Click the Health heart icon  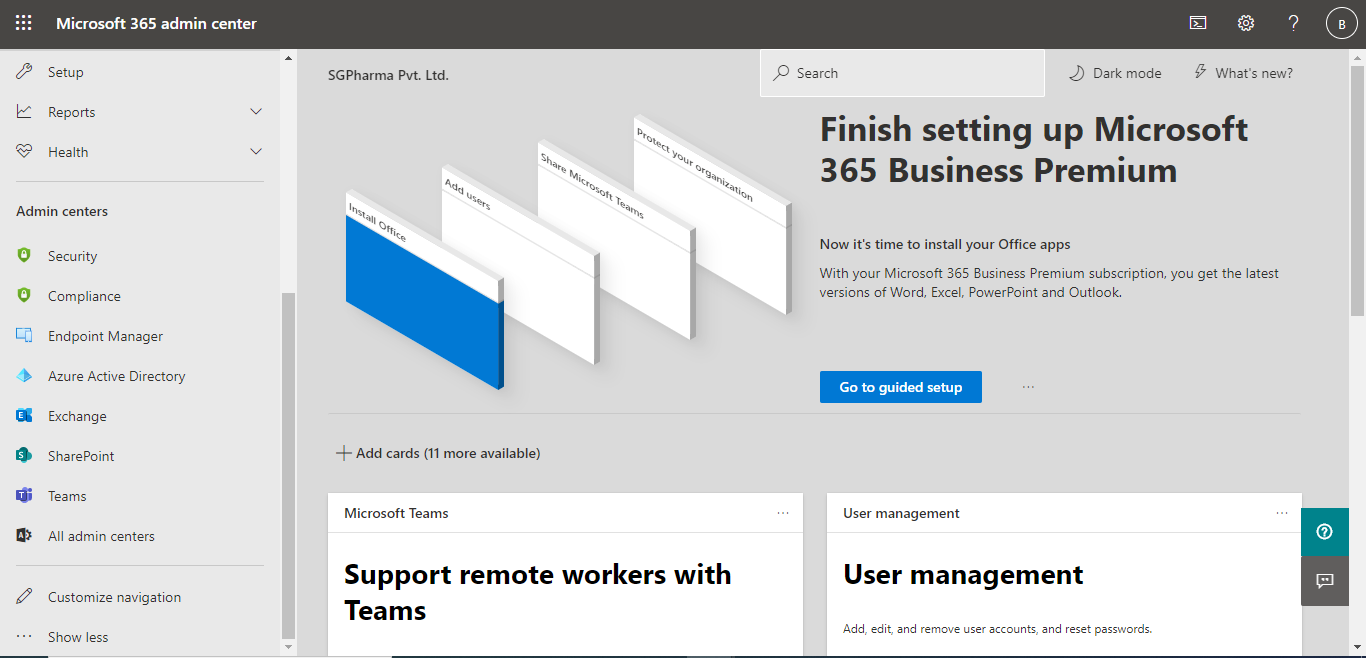point(25,152)
